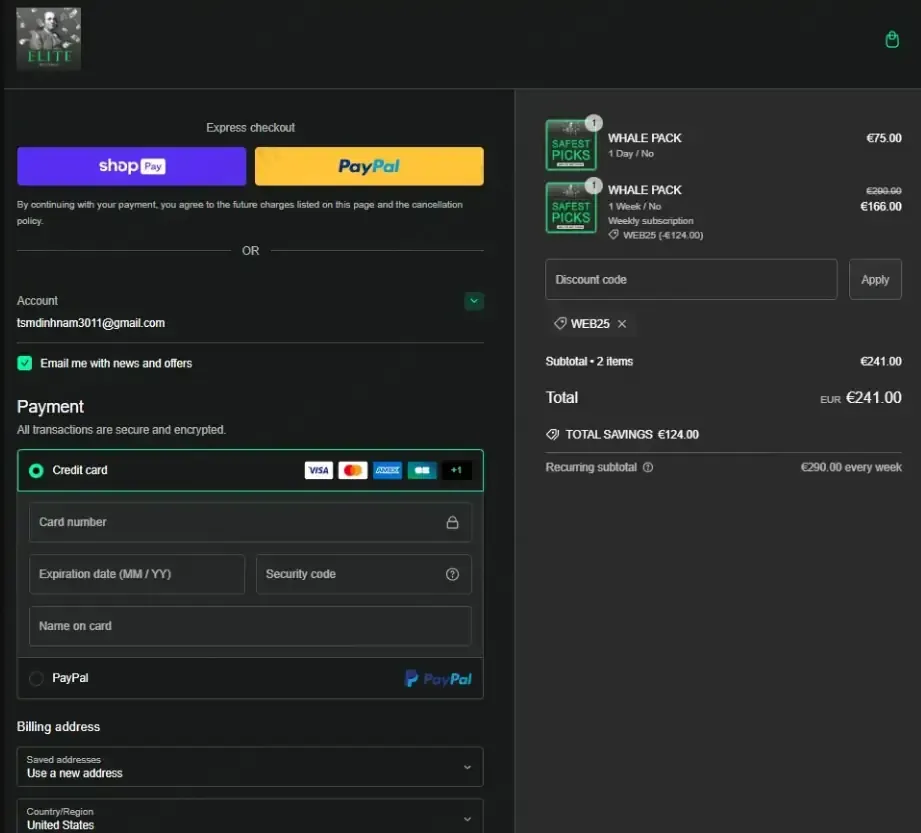Pay with PayPal express checkout button
The width and height of the screenshot is (921, 833).
369,166
